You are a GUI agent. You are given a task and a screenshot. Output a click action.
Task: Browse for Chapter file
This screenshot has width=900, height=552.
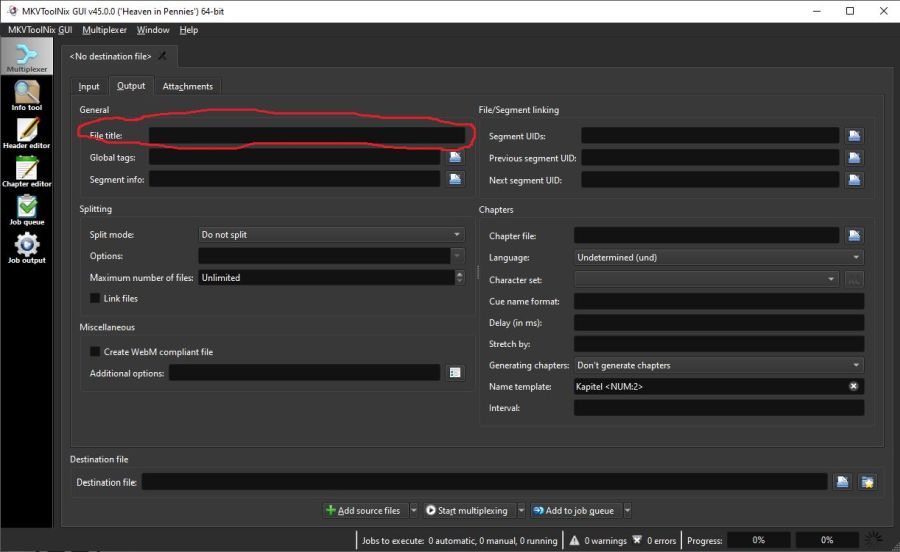click(854, 235)
